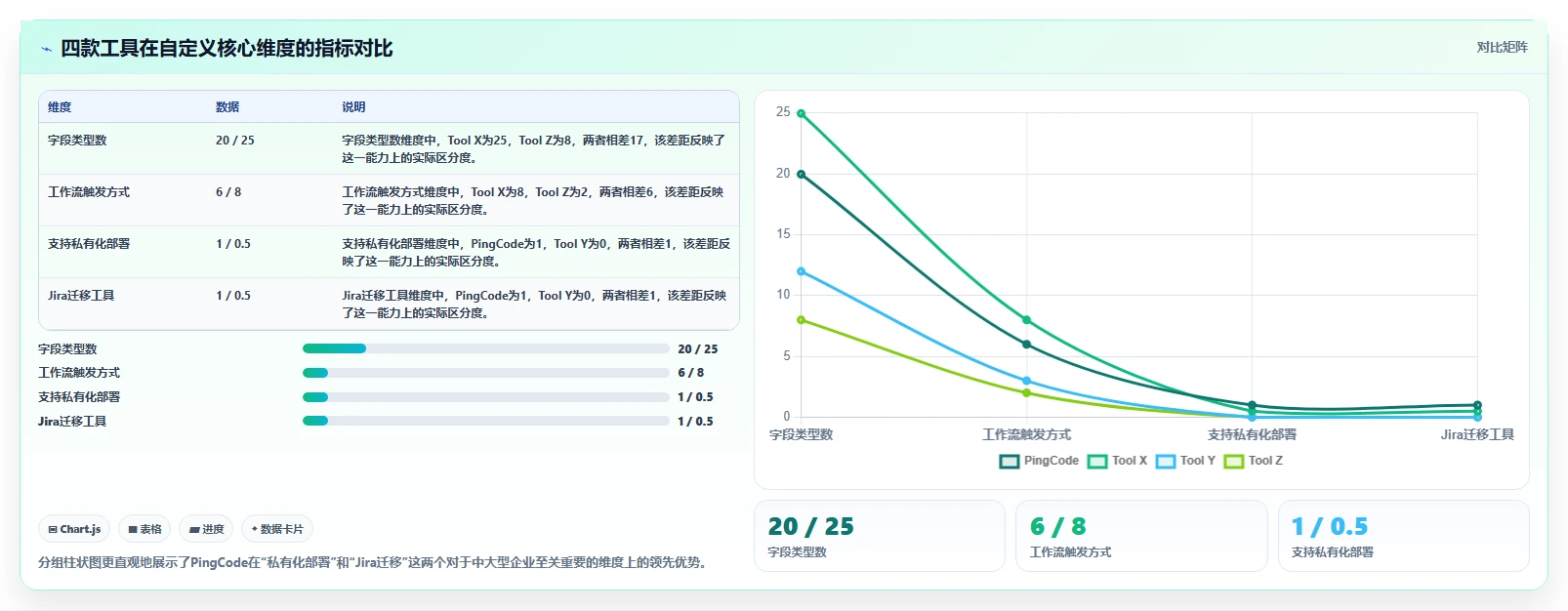Click the 进度 tag chip
This screenshot has height=611, width=1568.
(x=206, y=529)
